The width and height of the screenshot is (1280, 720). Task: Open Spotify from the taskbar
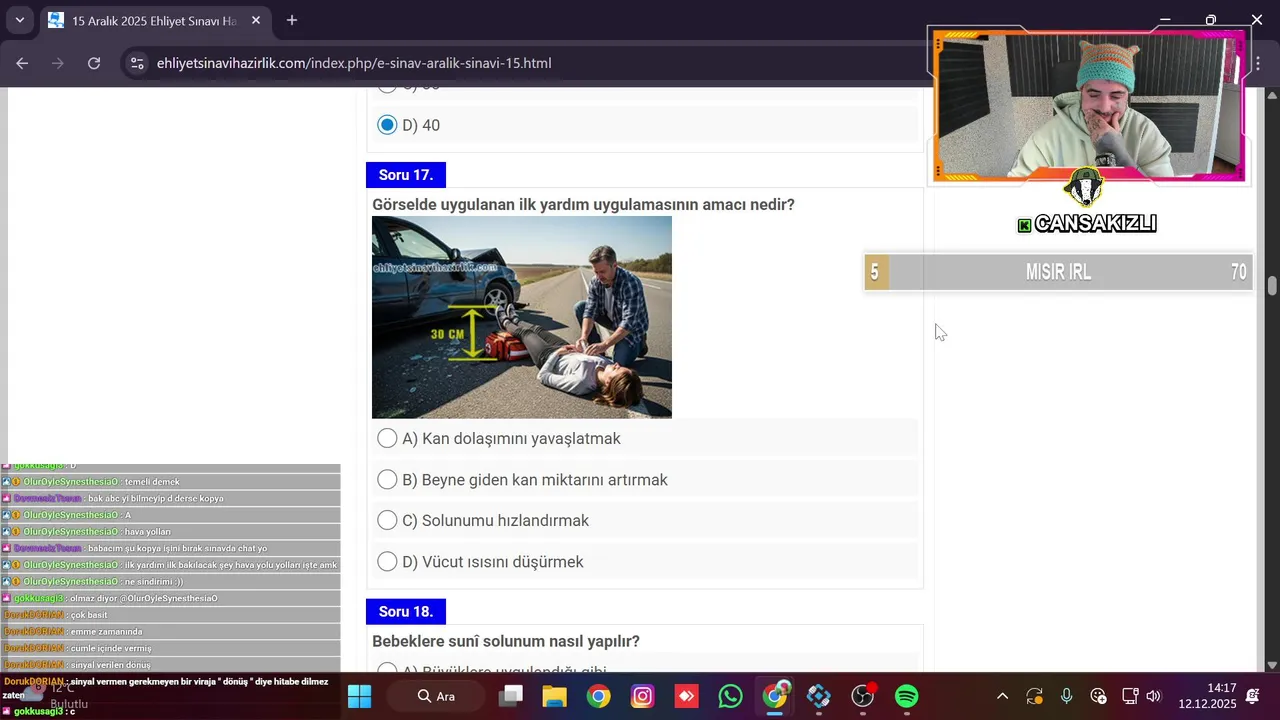[907, 696]
